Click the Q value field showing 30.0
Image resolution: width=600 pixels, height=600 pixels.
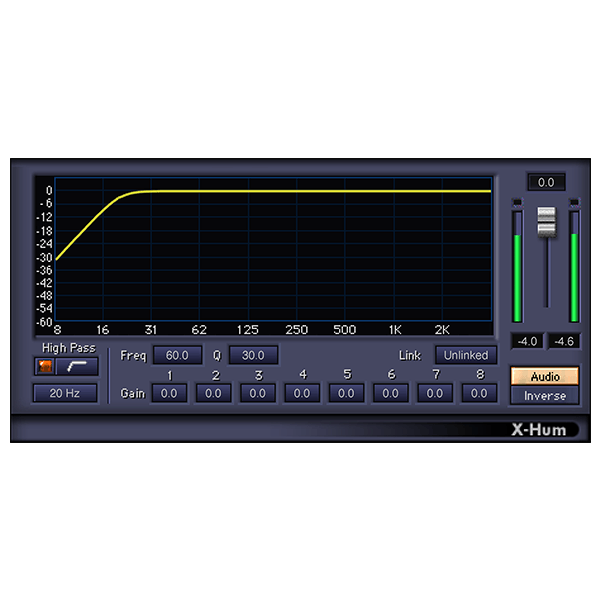[x=253, y=355]
